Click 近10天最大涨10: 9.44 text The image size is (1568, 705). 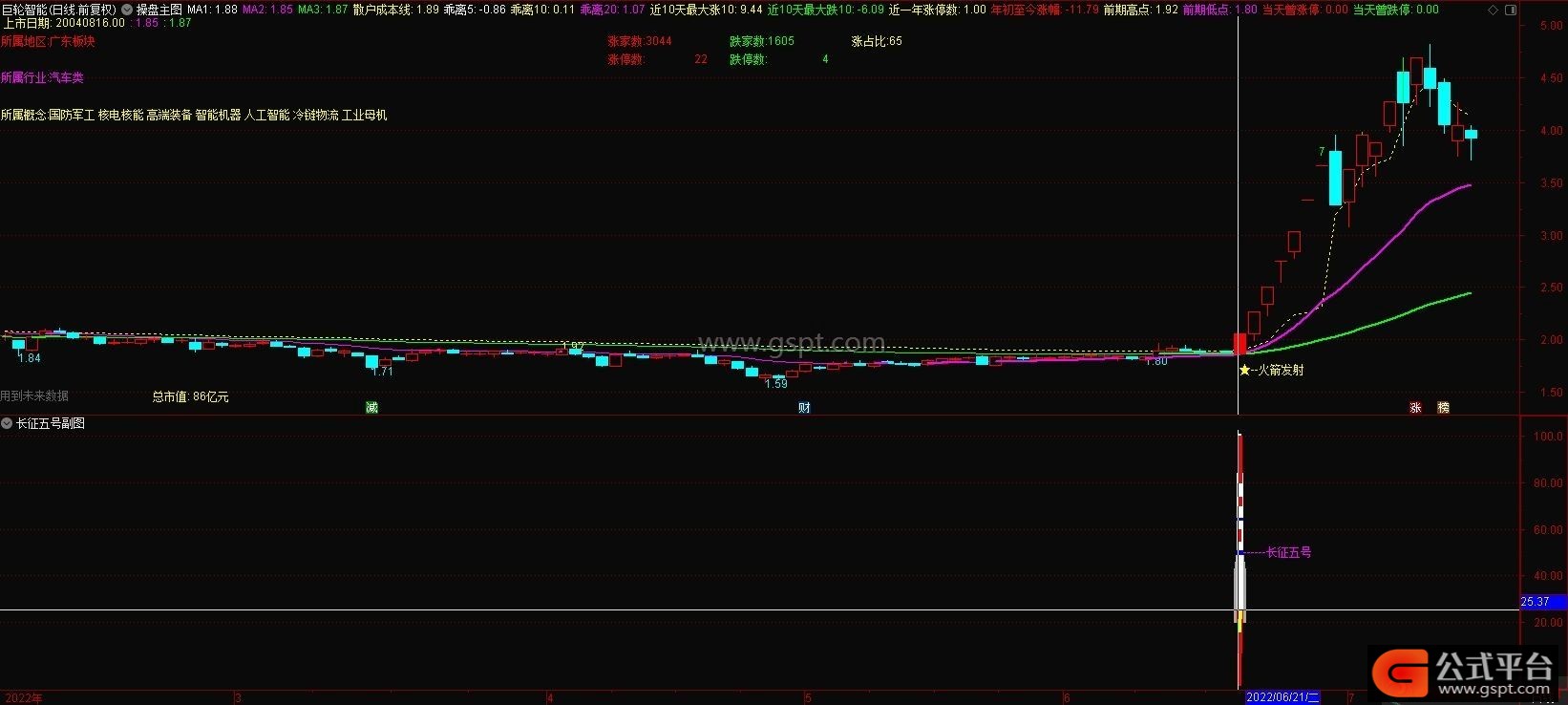click(706, 10)
